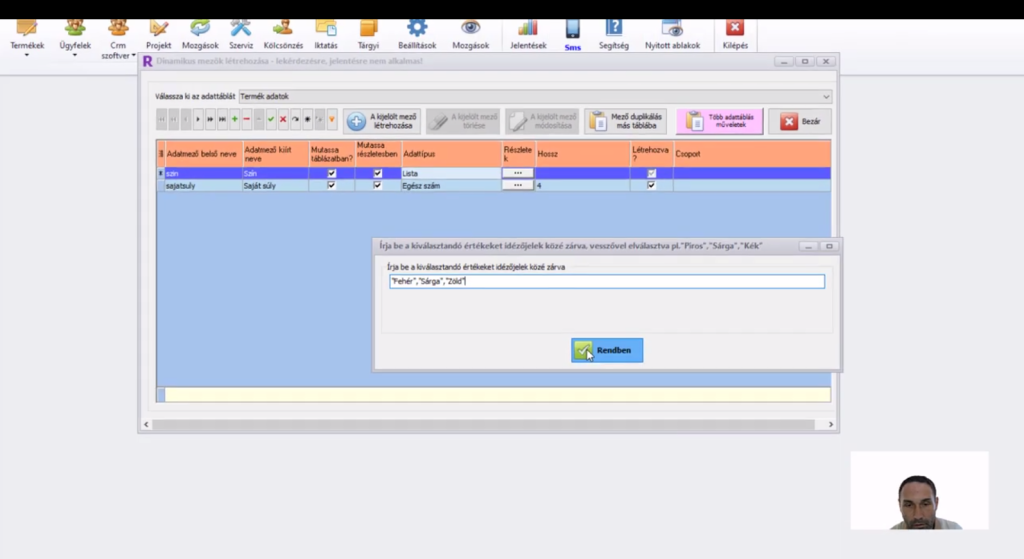Screen dimensions: 1024x559
Task: Click the Rendben confirm button
Action: tap(607, 351)
